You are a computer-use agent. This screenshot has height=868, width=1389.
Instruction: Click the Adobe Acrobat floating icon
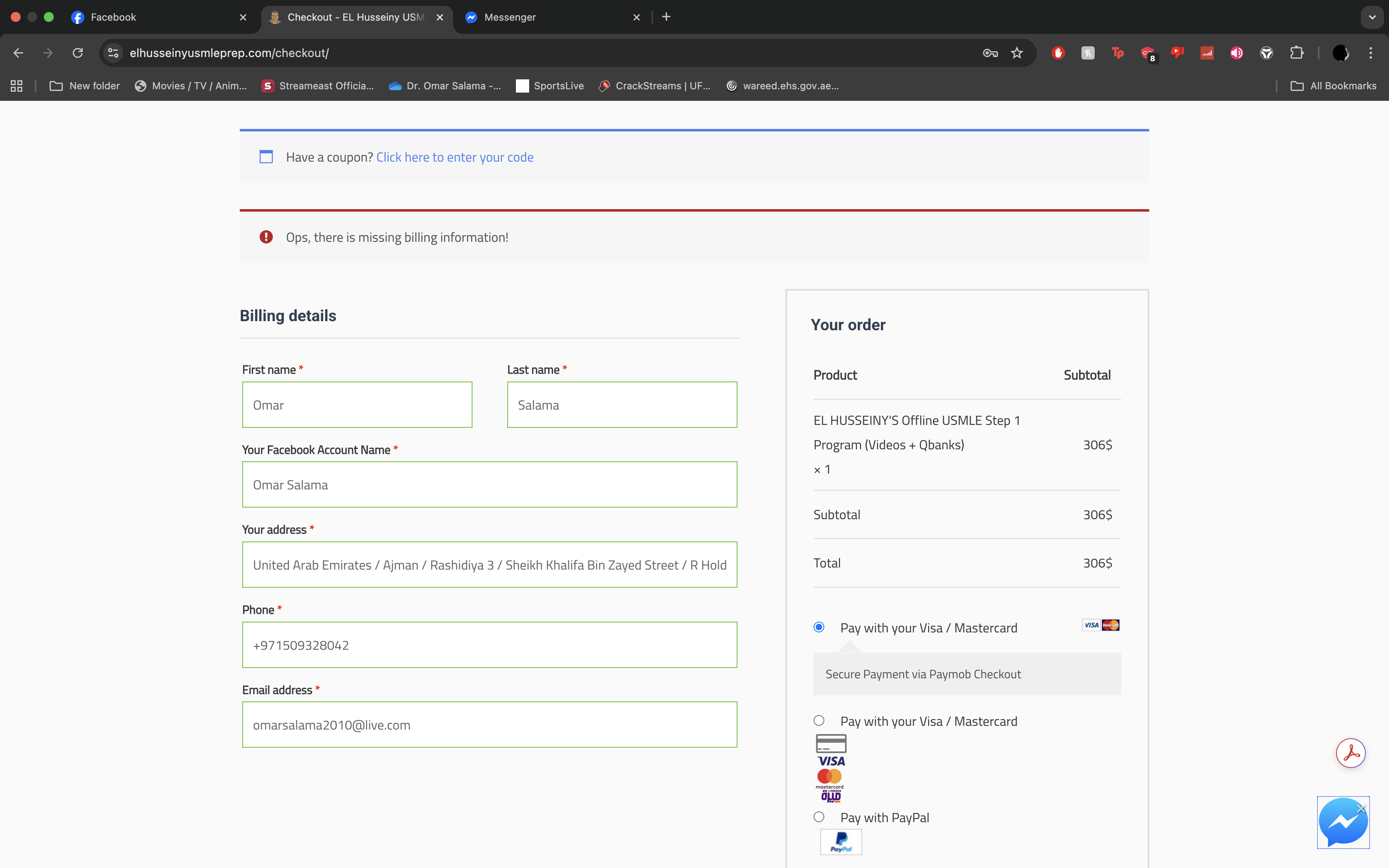(x=1350, y=753)
